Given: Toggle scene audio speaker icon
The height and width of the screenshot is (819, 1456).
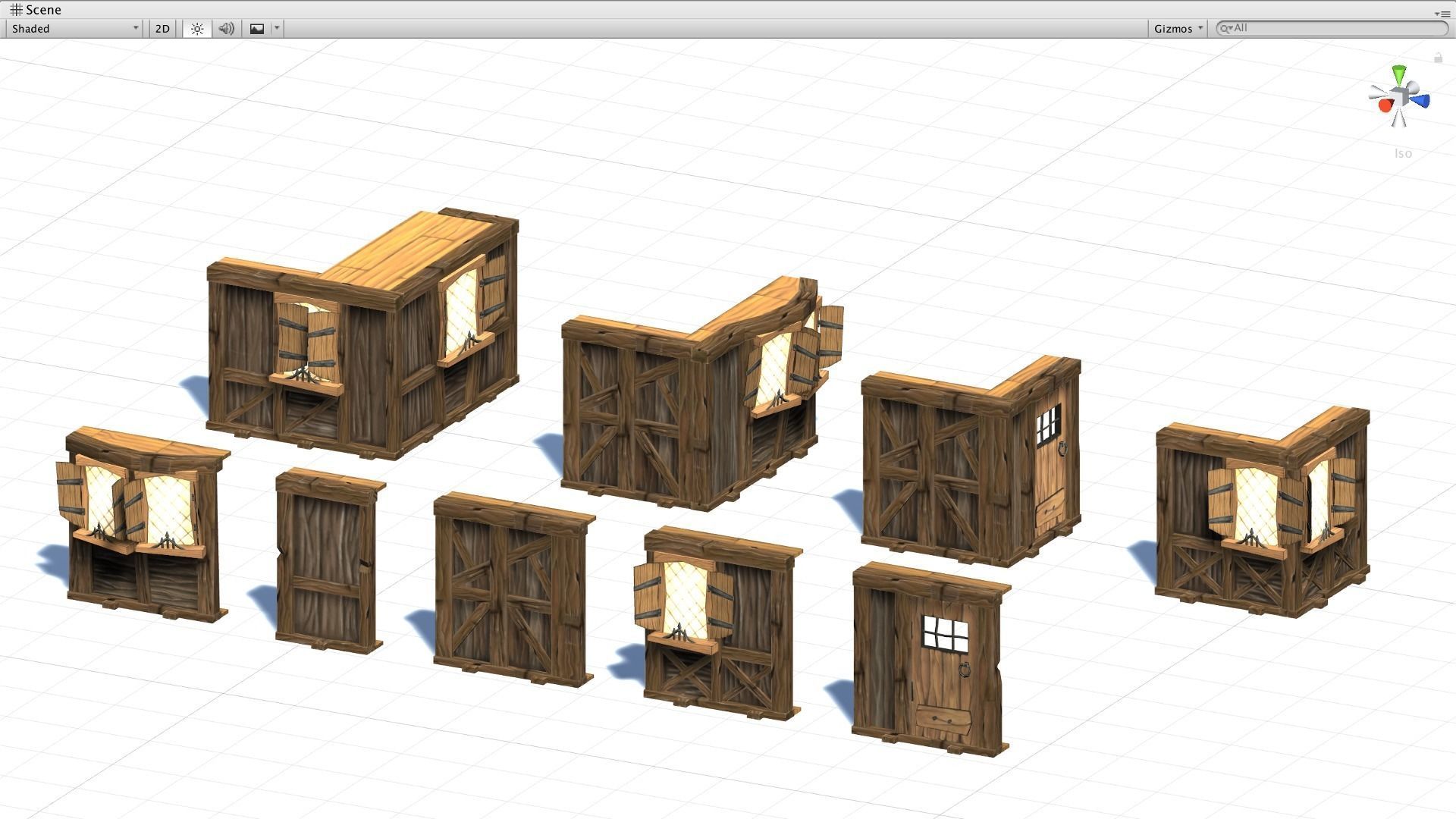Looking at the screenshot, I should (226, 29).
